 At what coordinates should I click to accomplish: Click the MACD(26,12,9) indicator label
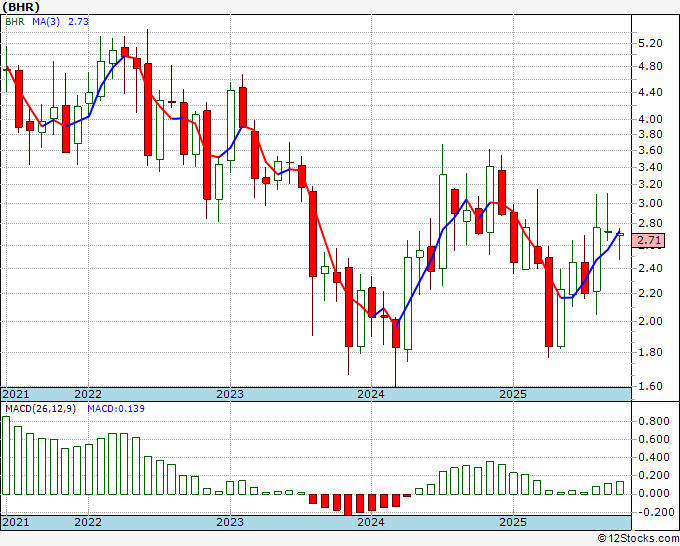[x=40, y=409]
